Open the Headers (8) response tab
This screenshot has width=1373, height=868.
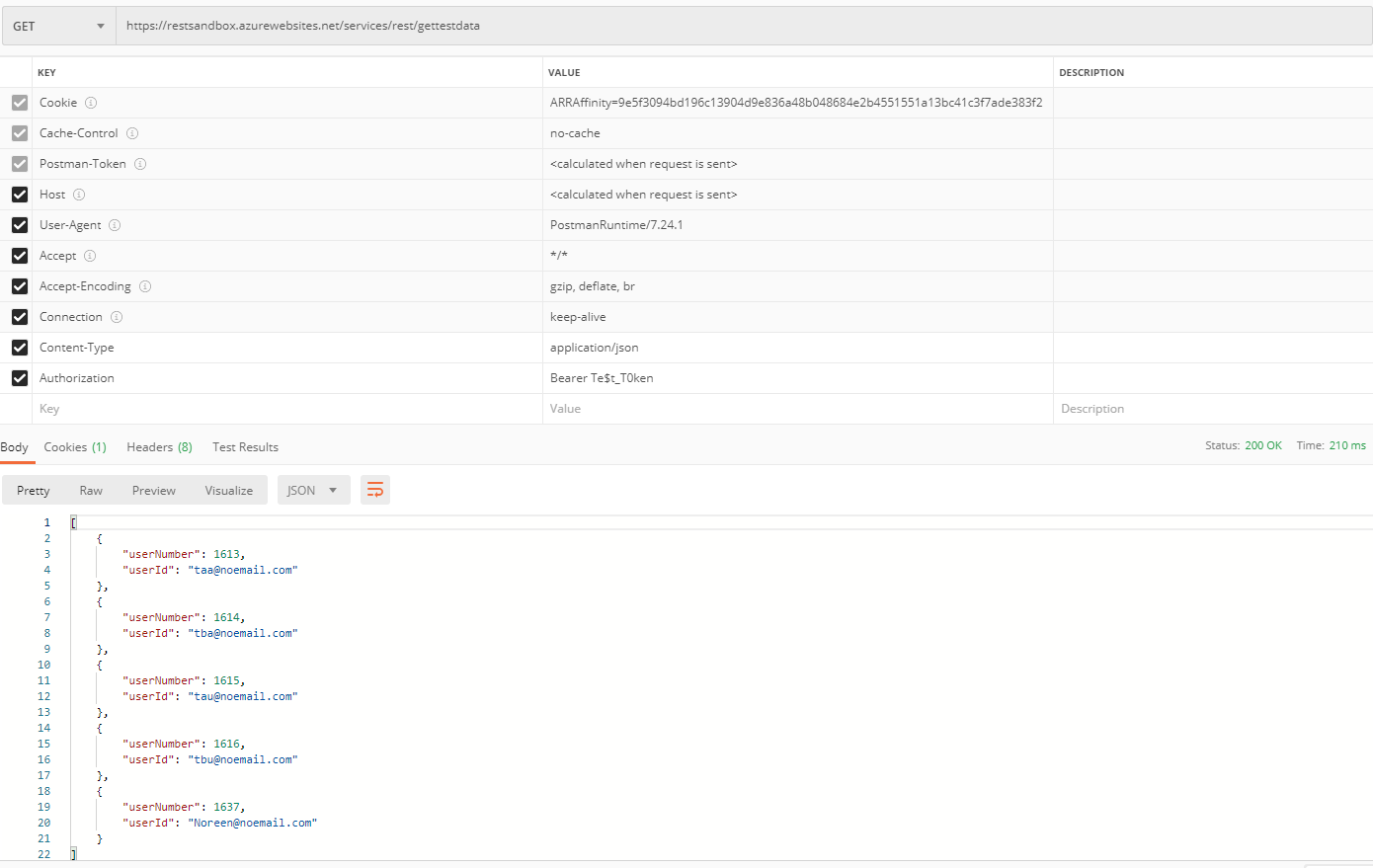[159, 447]
